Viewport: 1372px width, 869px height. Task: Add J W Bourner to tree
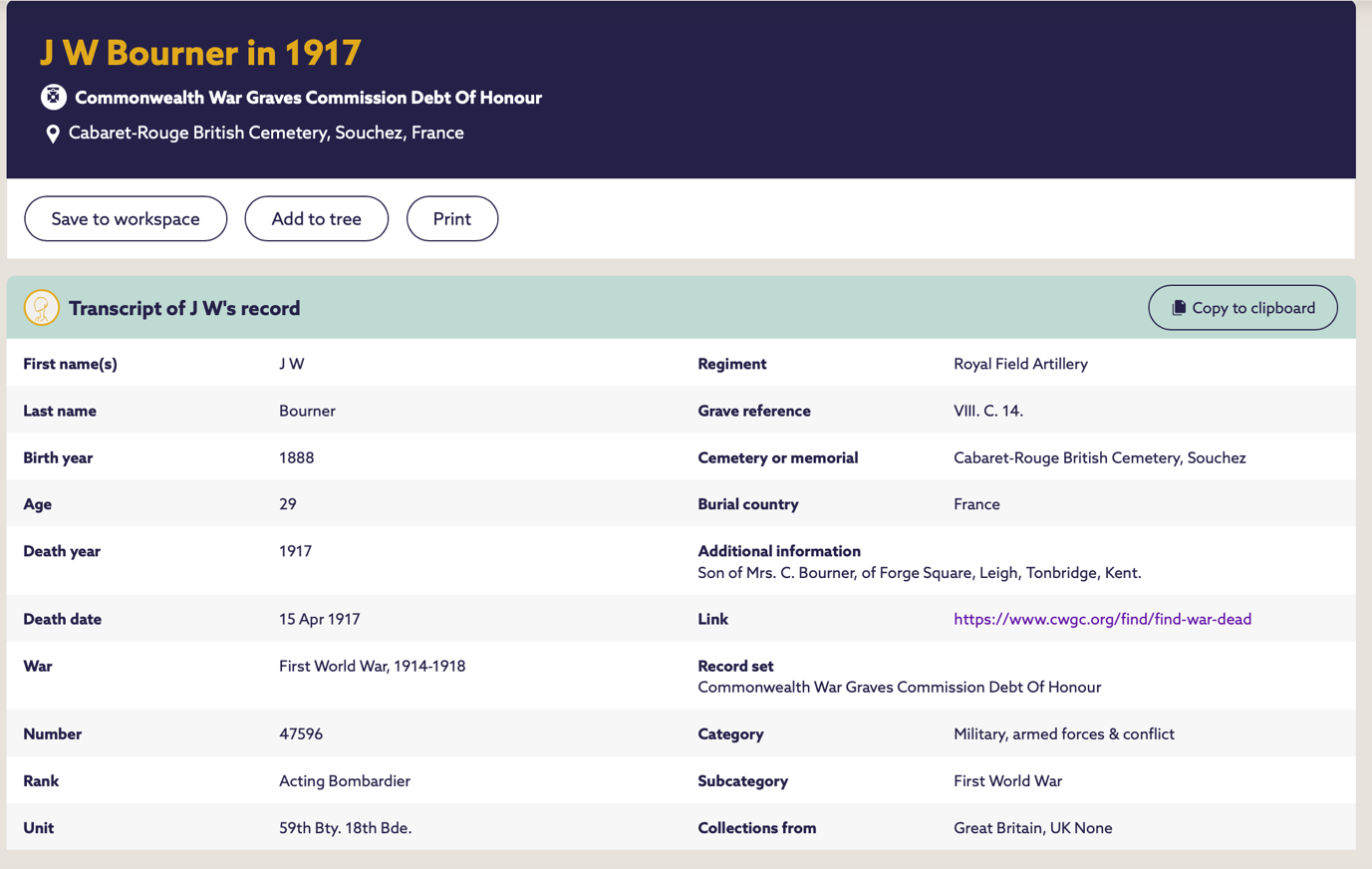tap(317, 218)
